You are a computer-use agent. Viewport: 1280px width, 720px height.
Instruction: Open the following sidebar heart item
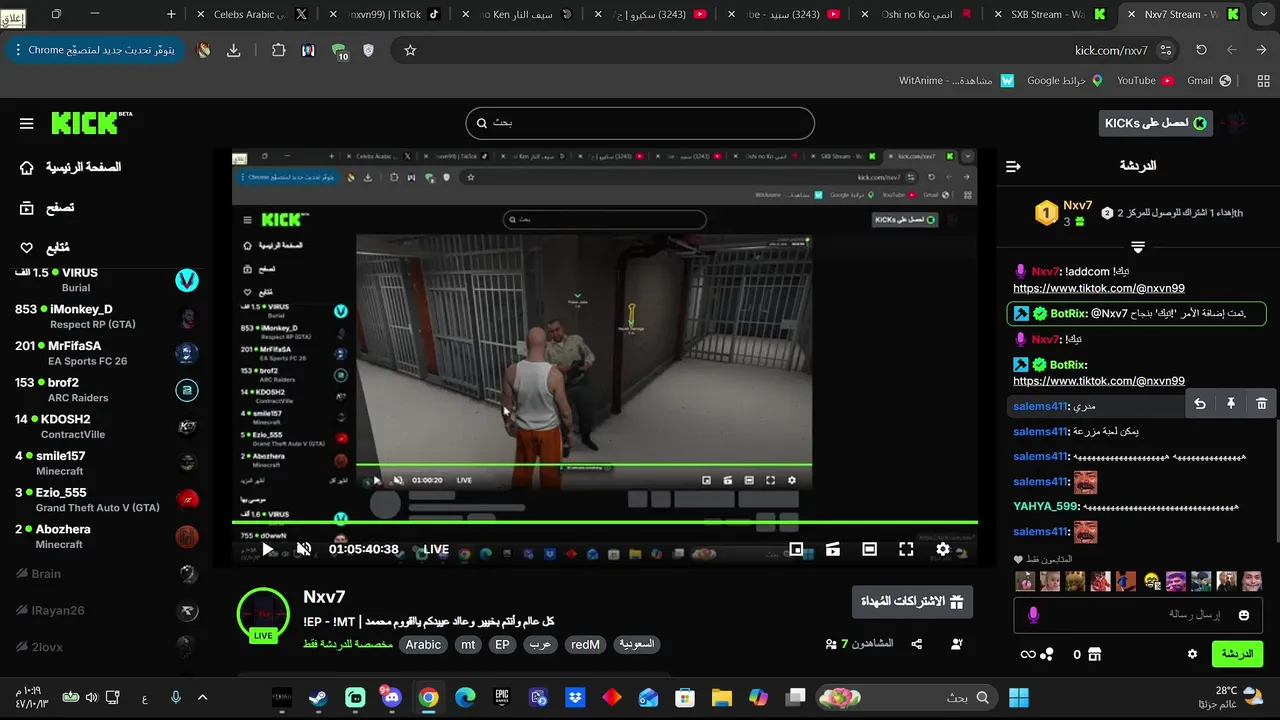point(45,248)
